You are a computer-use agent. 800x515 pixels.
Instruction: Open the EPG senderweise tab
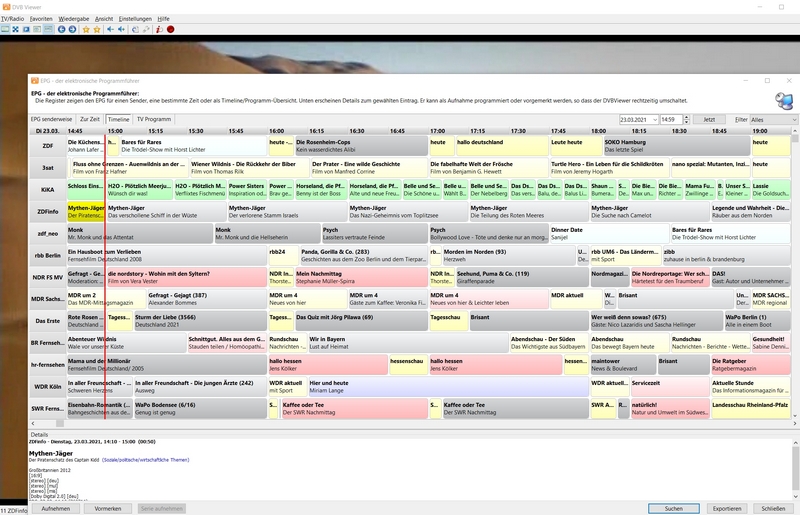click(51, 119)
